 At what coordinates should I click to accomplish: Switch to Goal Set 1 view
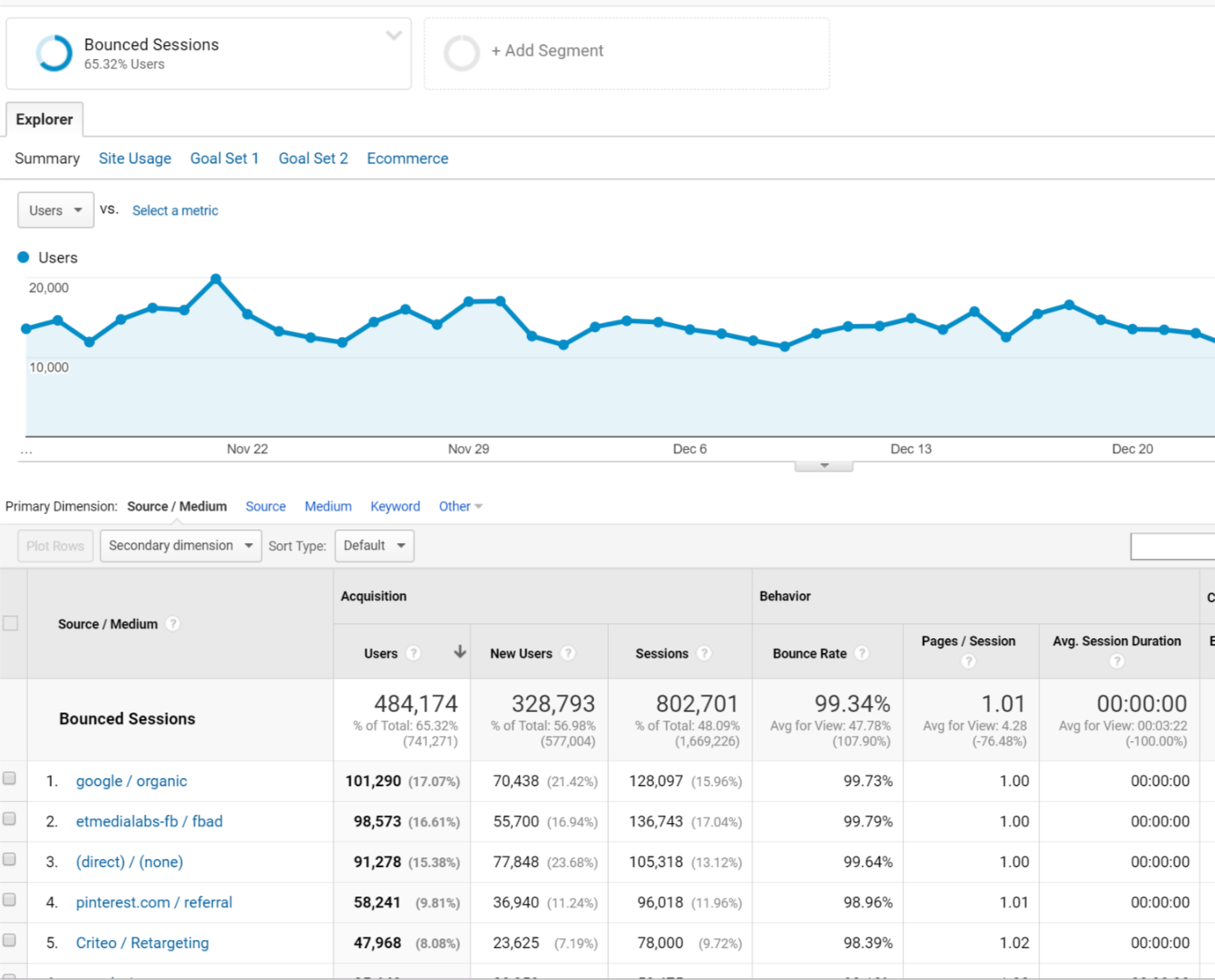[224, 159]
